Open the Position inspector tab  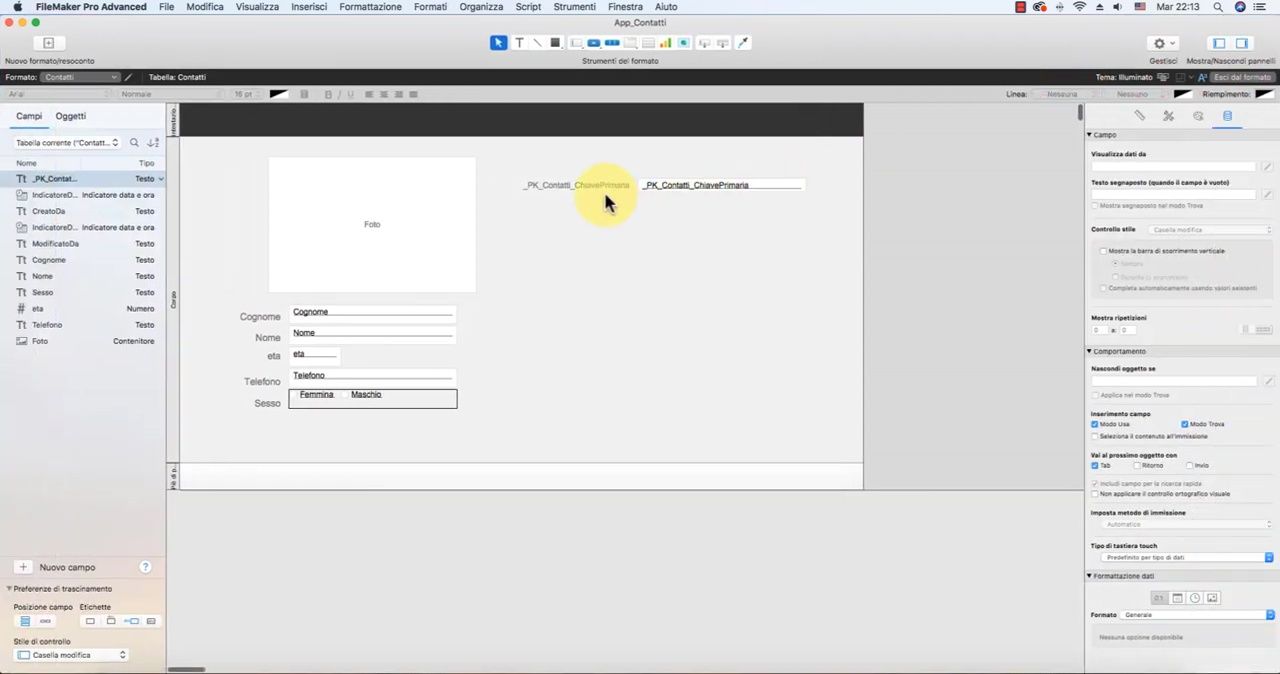pos(1139,116)
